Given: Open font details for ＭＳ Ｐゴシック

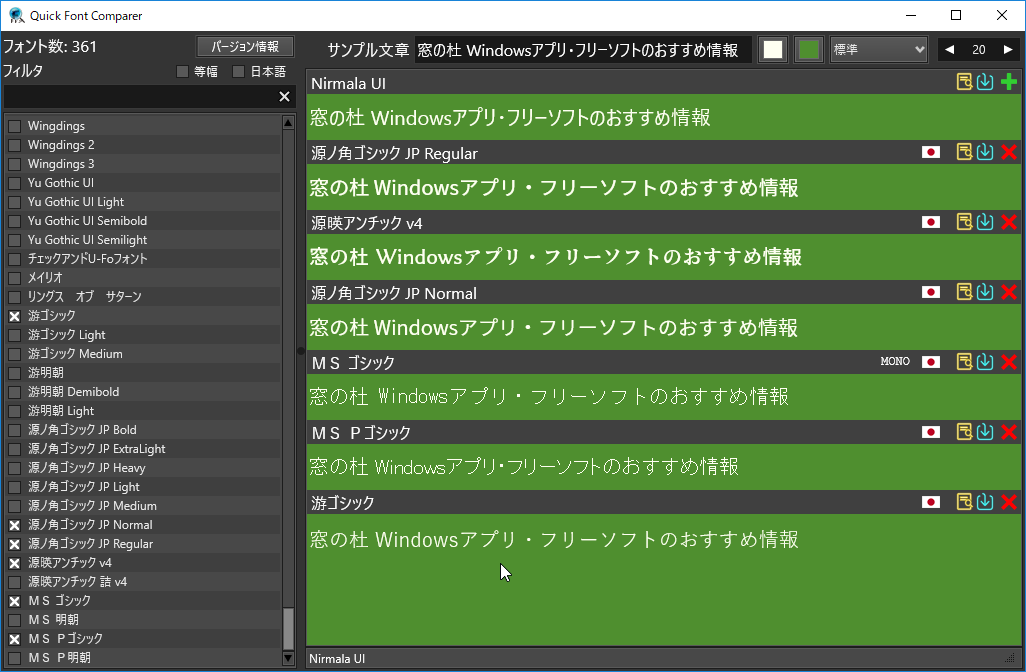Looking at the screenshot, I should point(963,432).
